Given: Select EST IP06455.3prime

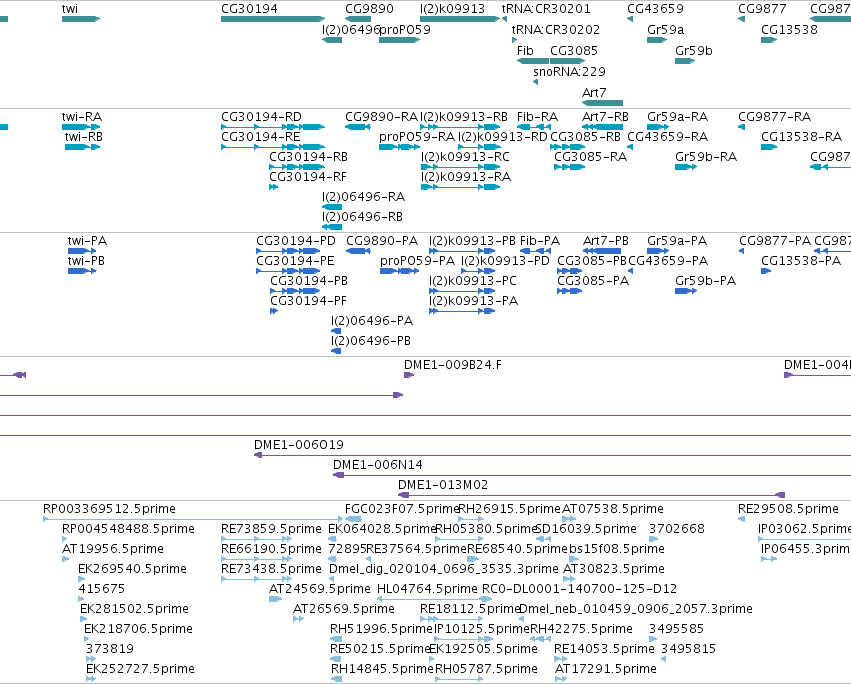Looking at the screenshot, I should tap(769, 559).
